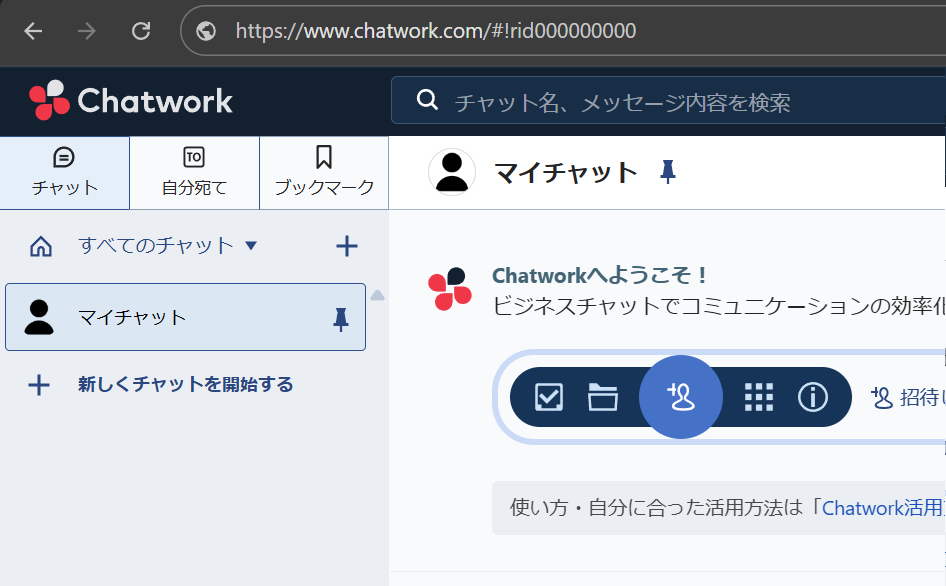
Task: Click the highlighted add contact icon
Action: pyautogui.click(x=681, y=397)
